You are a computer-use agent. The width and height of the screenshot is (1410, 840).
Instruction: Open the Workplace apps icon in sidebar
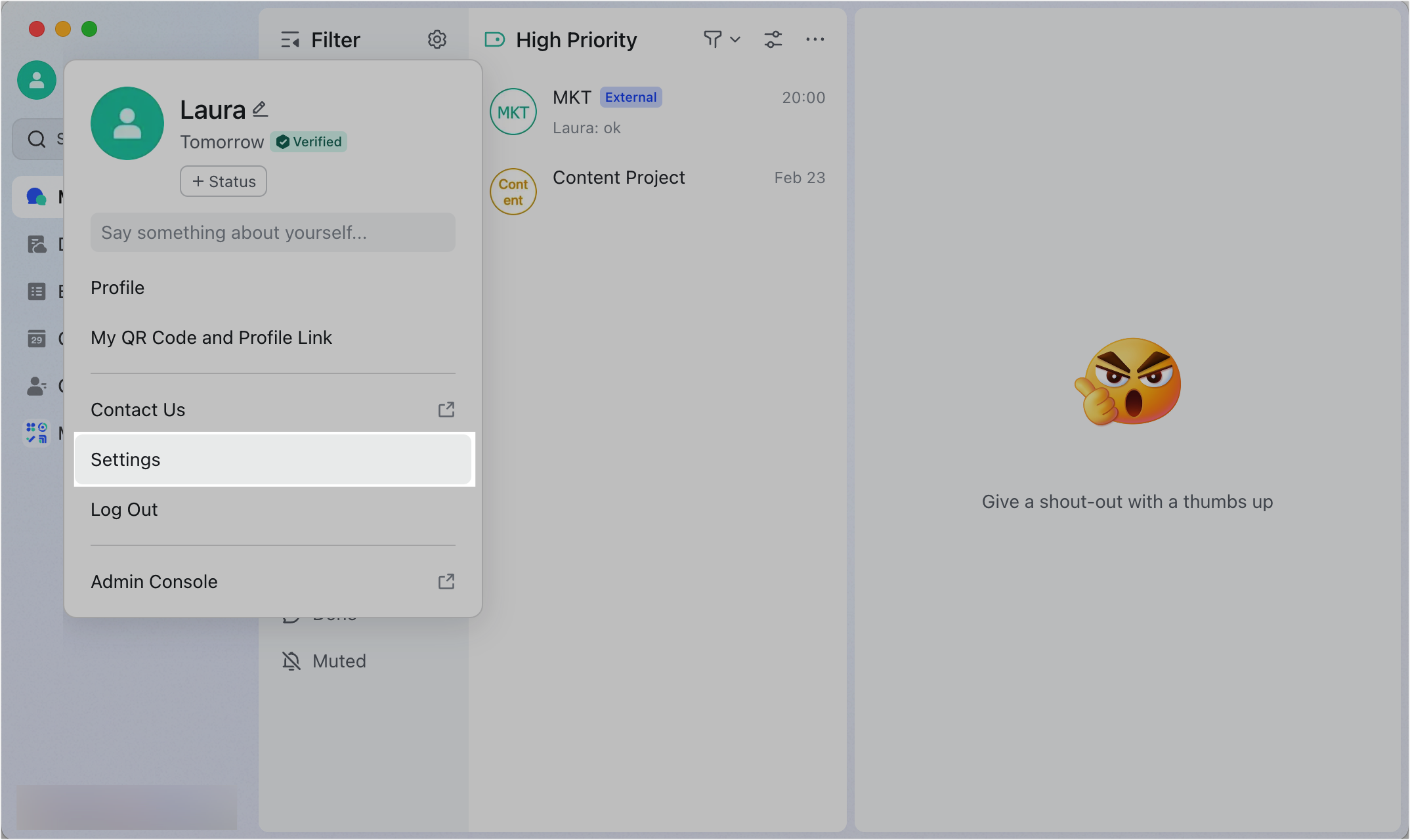(x=37, y=432)
